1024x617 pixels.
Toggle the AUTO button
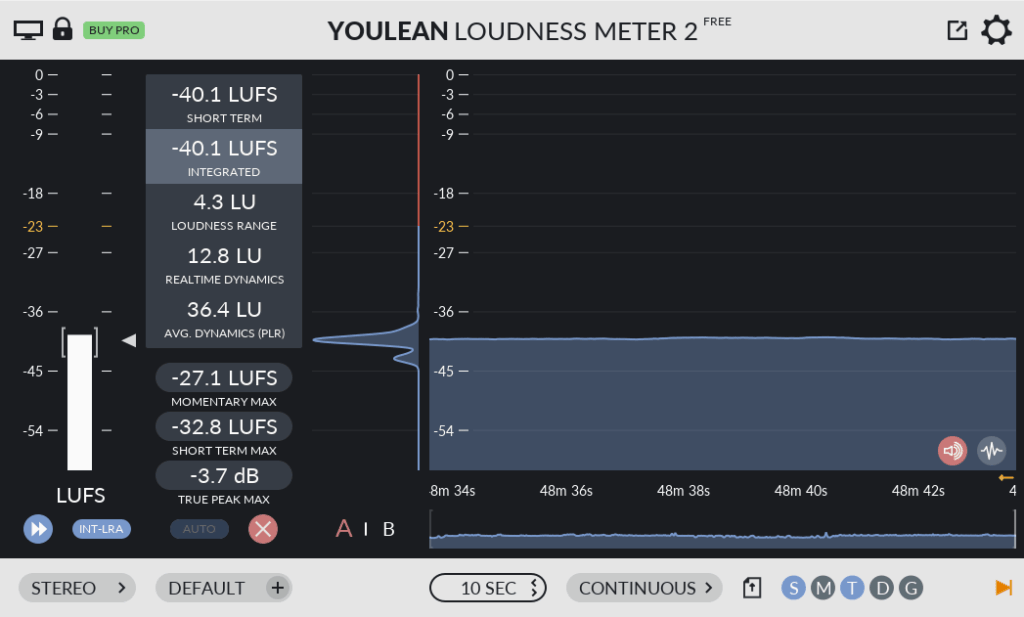click(x=199, y=529)
